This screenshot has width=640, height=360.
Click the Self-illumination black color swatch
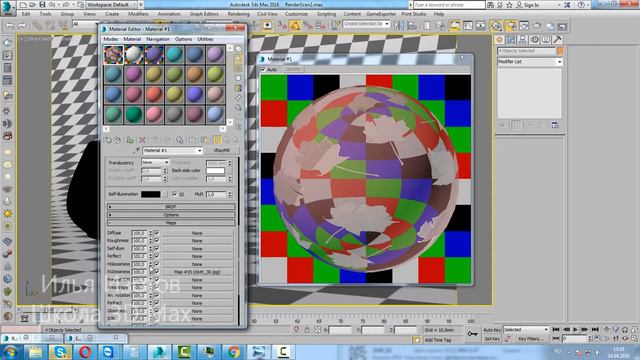(151, 194)
